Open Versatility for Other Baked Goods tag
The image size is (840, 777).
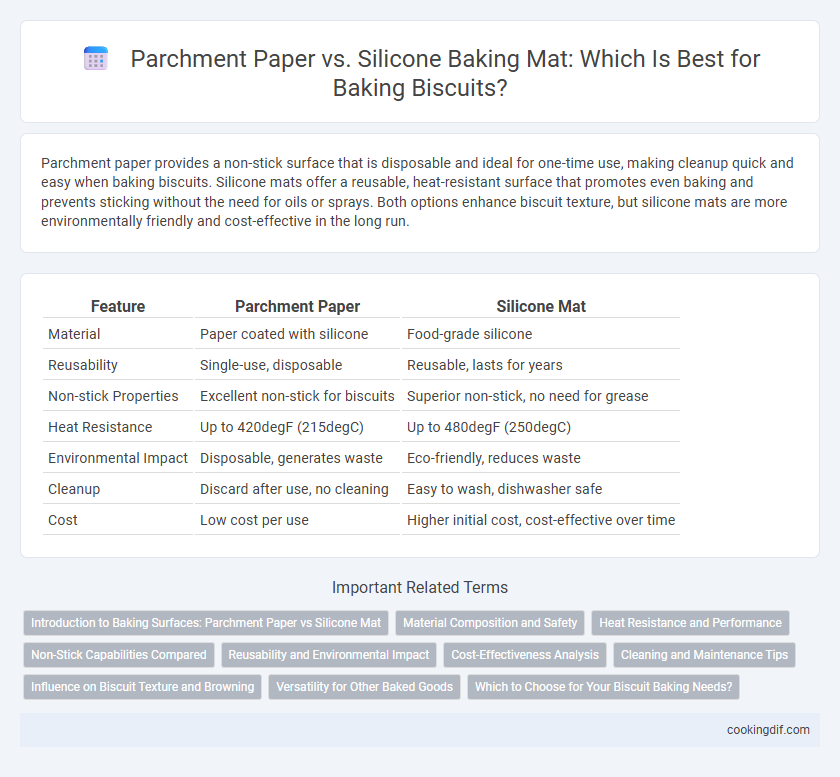tap(364, 687)
